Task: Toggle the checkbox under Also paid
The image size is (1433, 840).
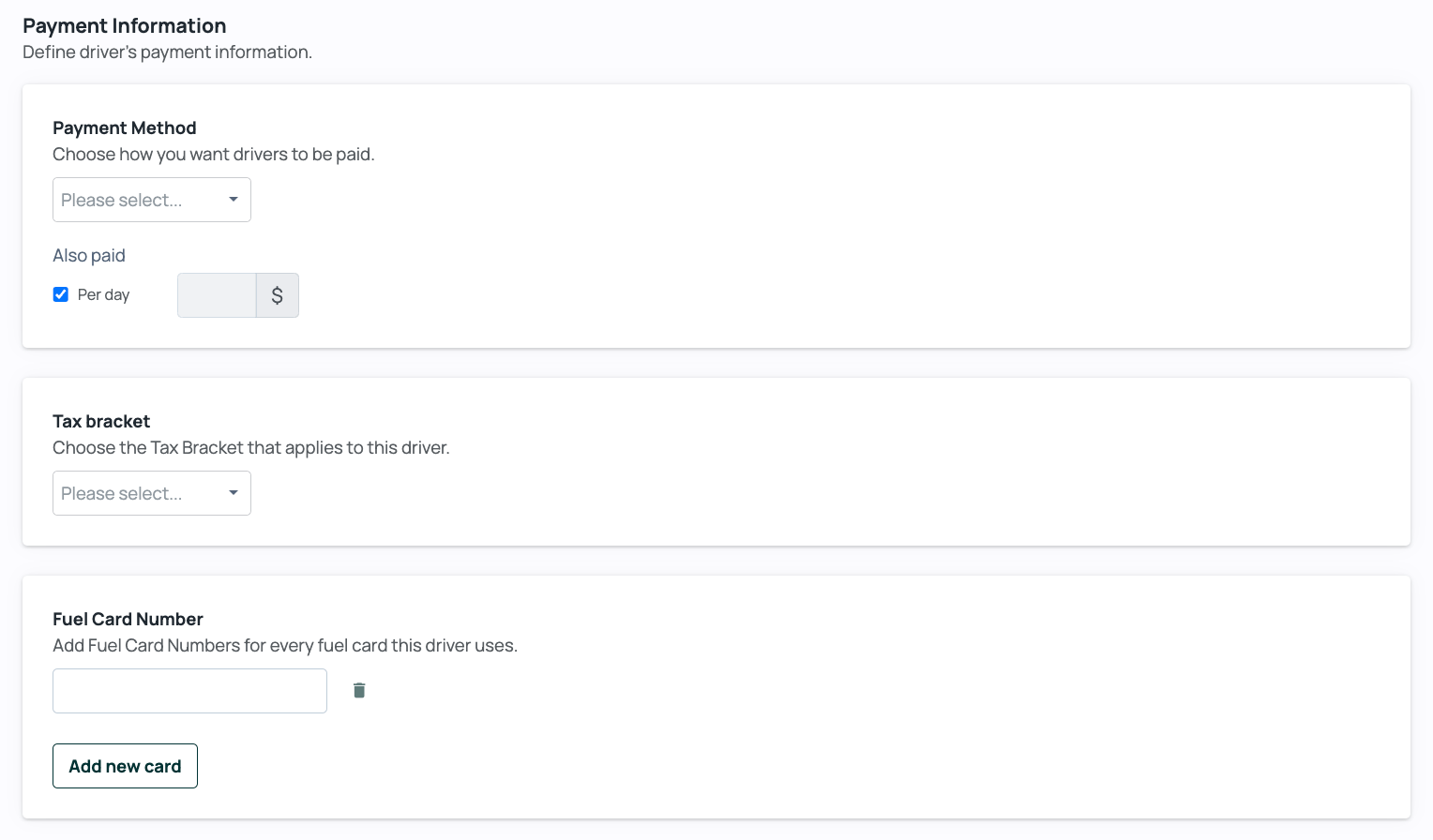Action: coord(60,294)
